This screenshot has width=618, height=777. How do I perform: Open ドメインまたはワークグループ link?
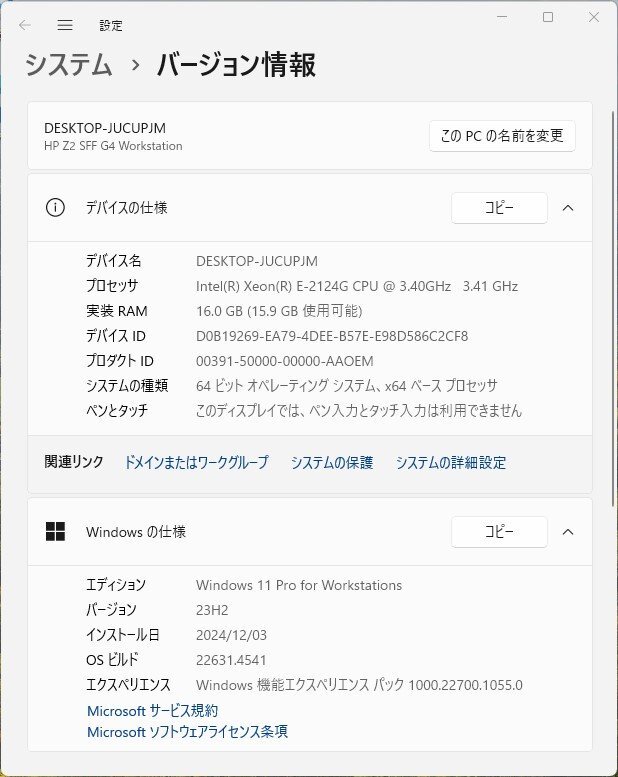click(196, 462)
